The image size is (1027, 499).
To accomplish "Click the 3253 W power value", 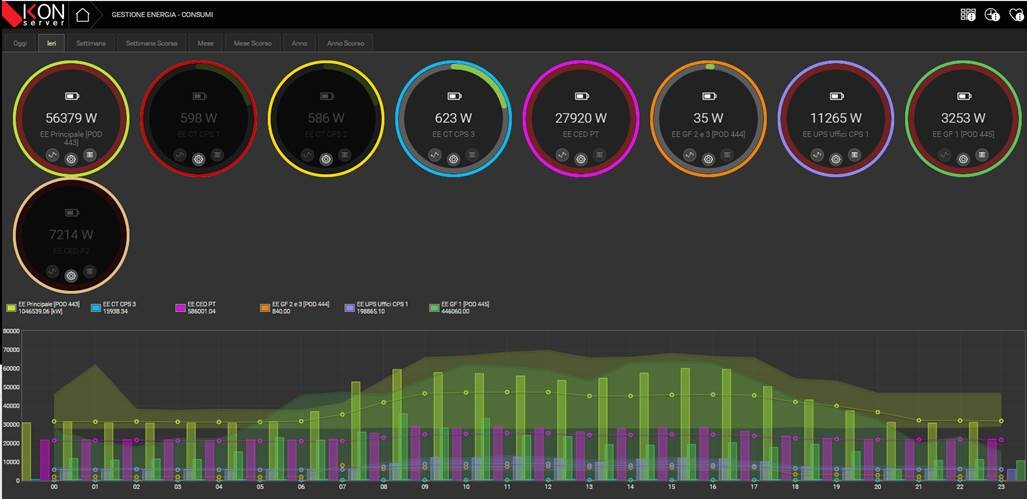I will tap(963, 119).
